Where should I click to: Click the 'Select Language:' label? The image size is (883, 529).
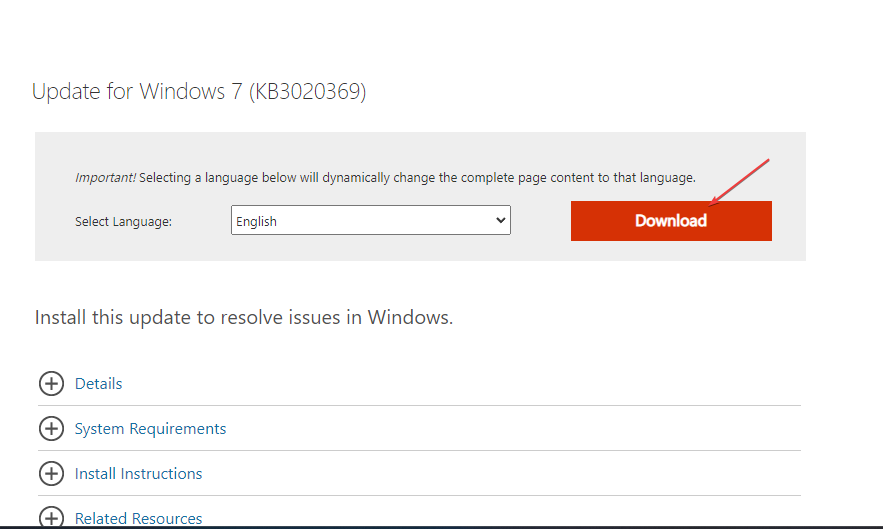(x=123, y=222)
